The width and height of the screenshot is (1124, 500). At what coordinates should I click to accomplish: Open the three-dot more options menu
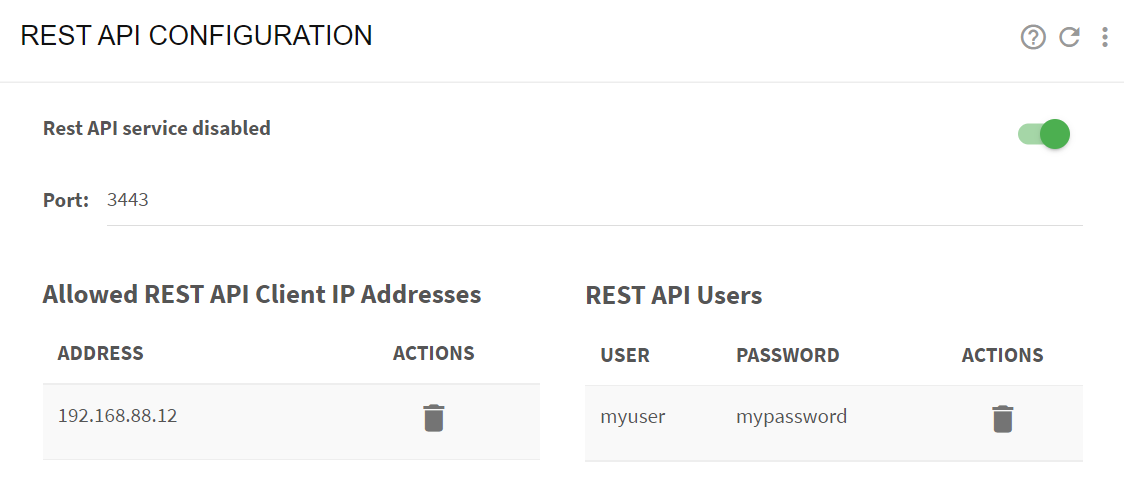pos(1105,37)
